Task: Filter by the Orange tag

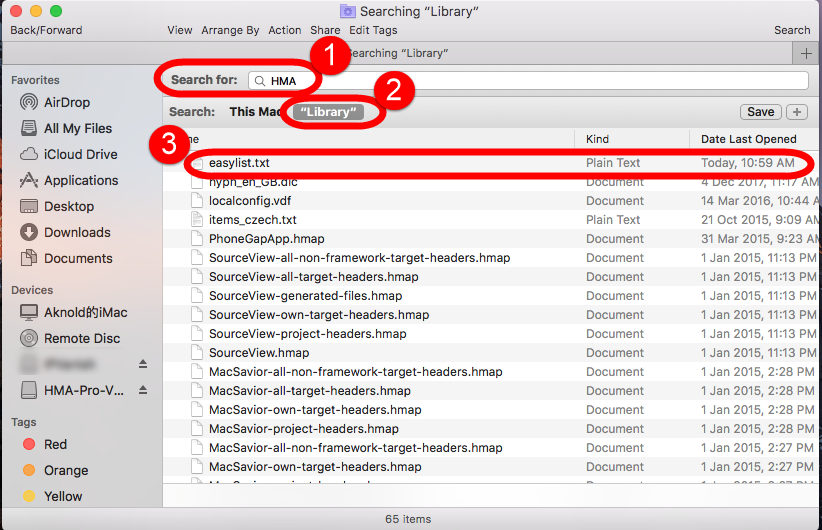Action: [65, 470]
